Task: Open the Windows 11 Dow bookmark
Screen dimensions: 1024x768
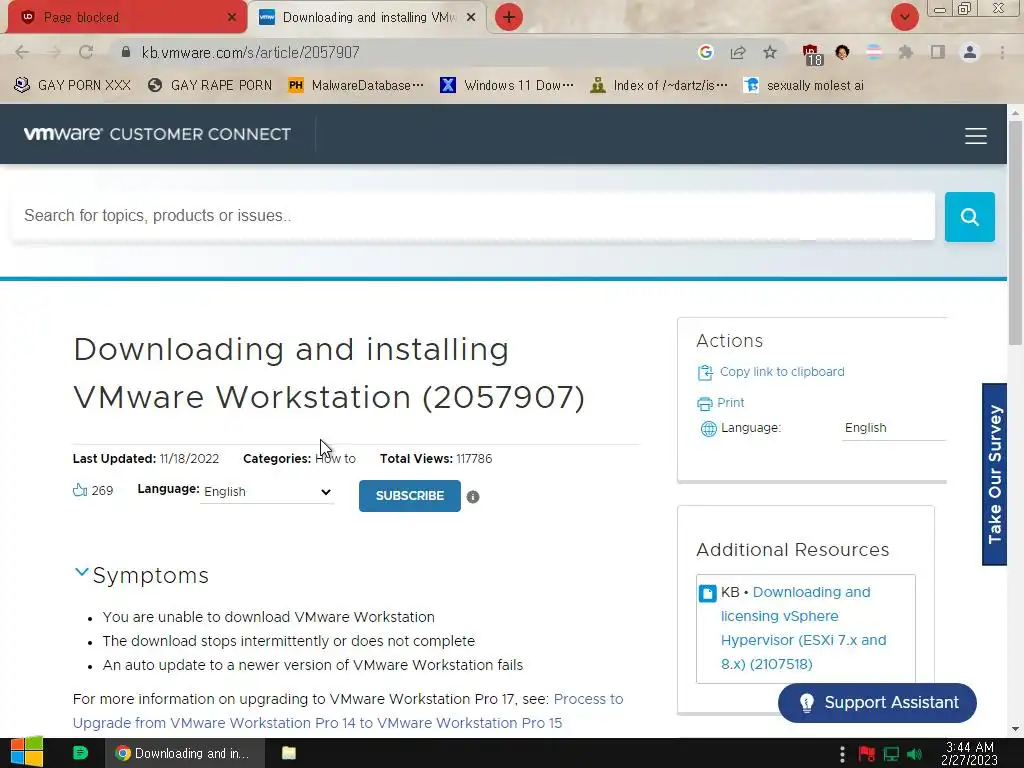Action: [507, 86]
